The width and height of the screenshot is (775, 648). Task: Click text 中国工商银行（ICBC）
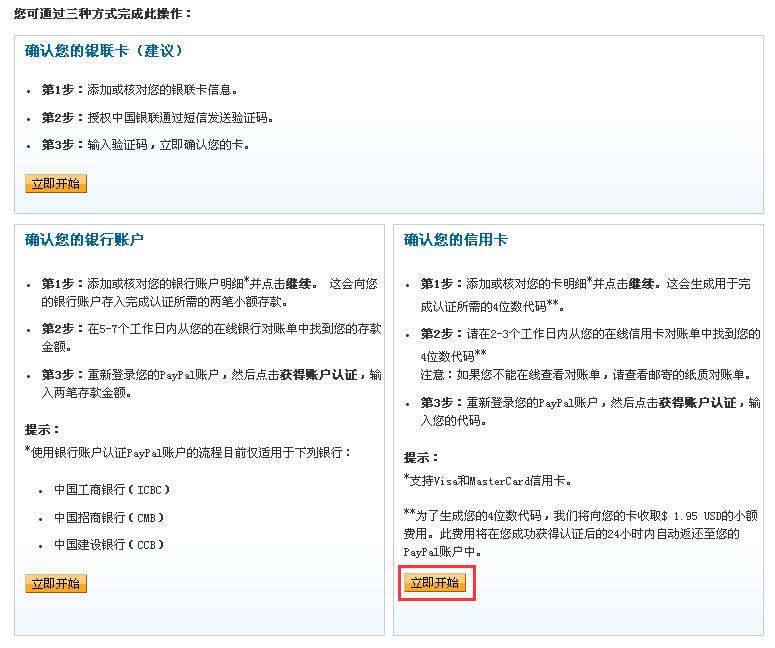pos(112,490)
